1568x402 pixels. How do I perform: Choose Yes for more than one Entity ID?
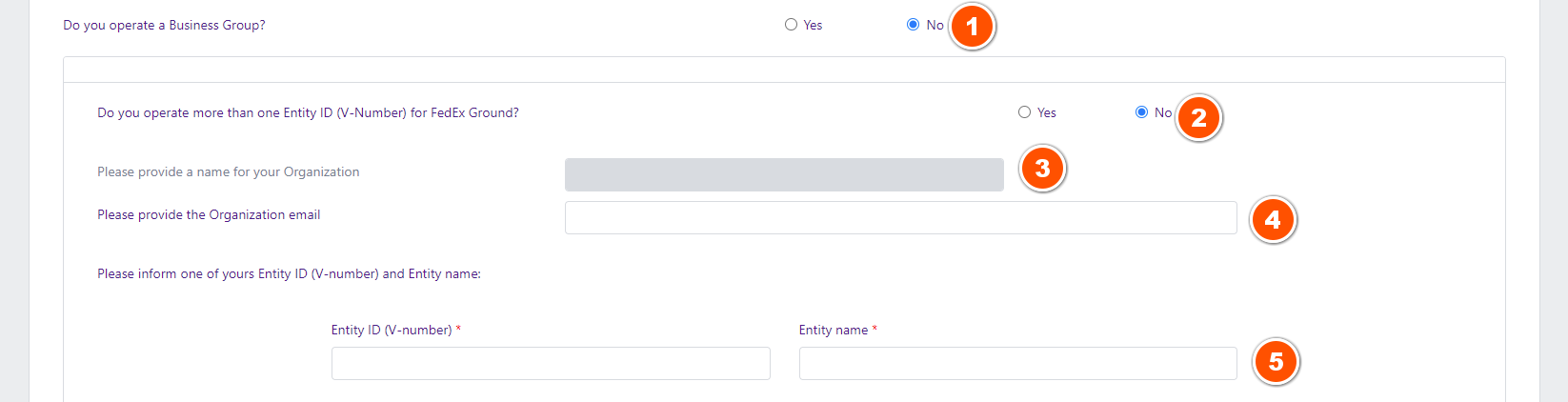(x=1024, y=112)
